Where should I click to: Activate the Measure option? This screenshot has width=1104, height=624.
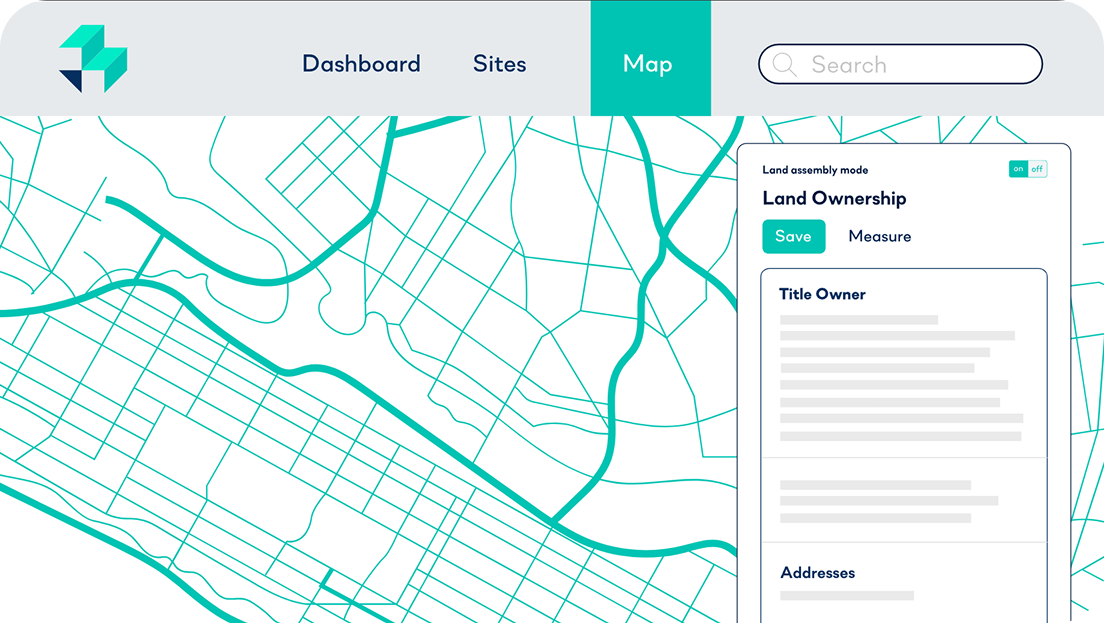coord(879,237)
